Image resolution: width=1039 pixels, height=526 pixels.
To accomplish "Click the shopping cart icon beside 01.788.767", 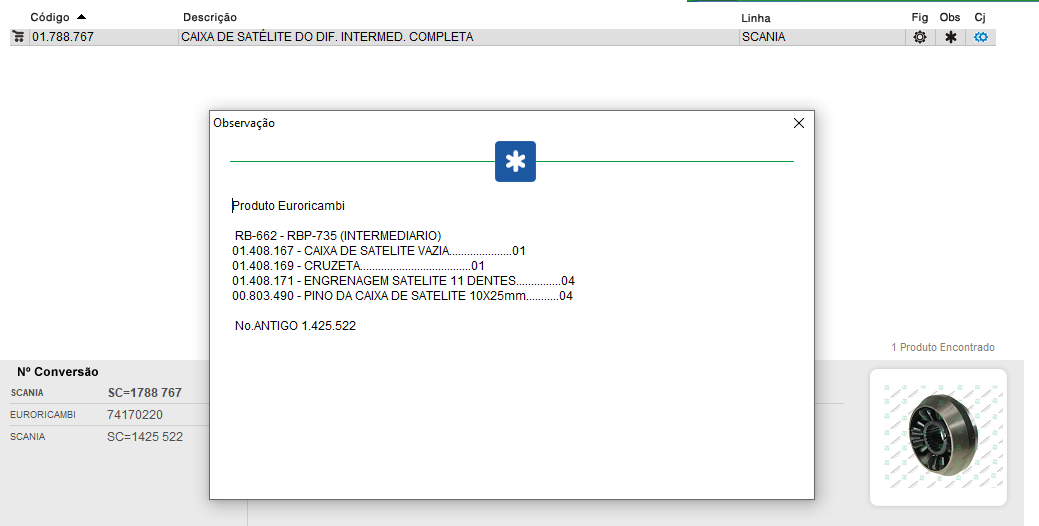I will (x=18, y=37).
